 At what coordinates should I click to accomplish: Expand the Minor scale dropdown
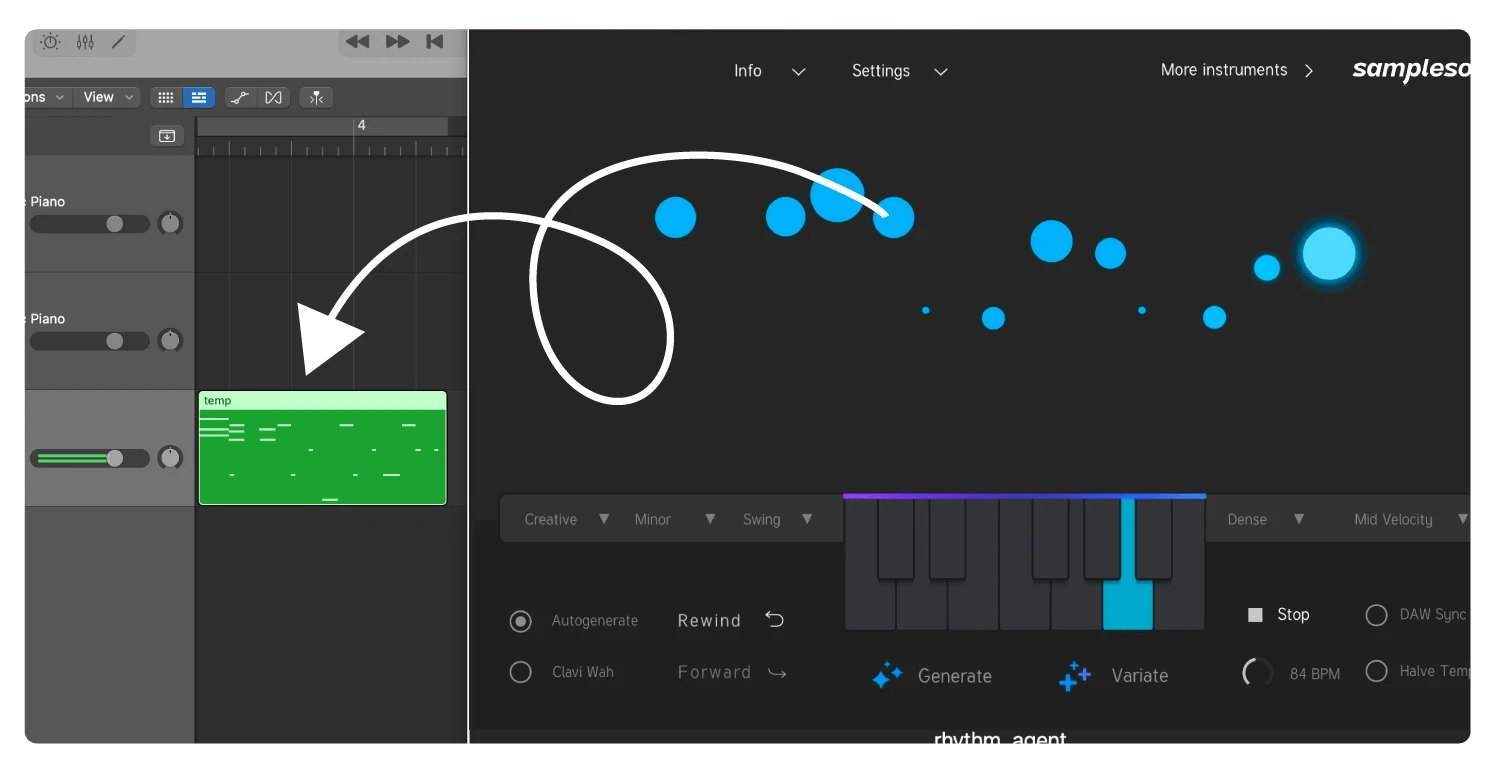(674, 519)
